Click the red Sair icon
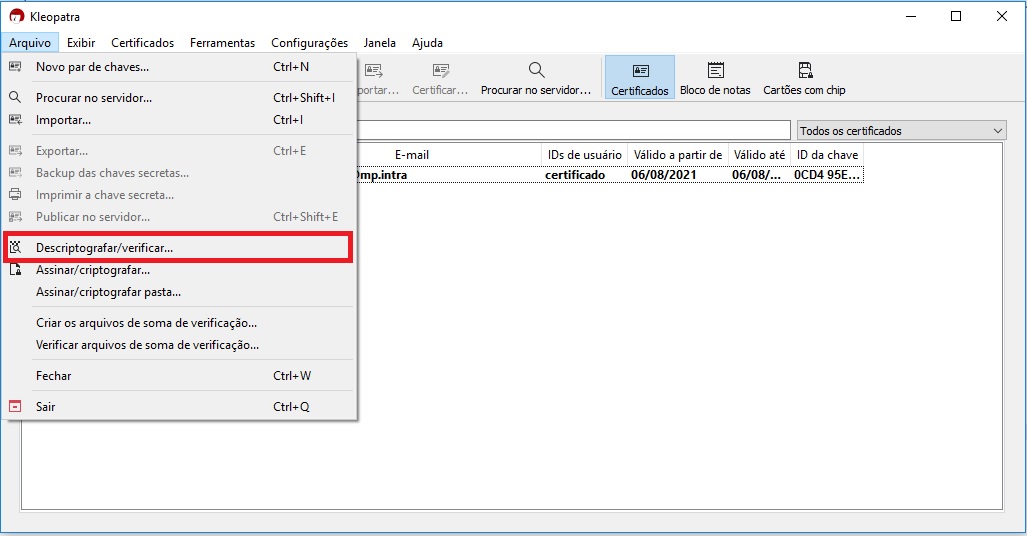Screen dimensions: 1027x536 [15, 407]
